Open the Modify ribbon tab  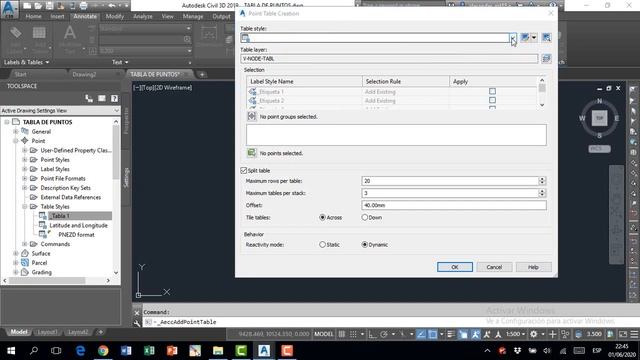[x=115, y=16]
